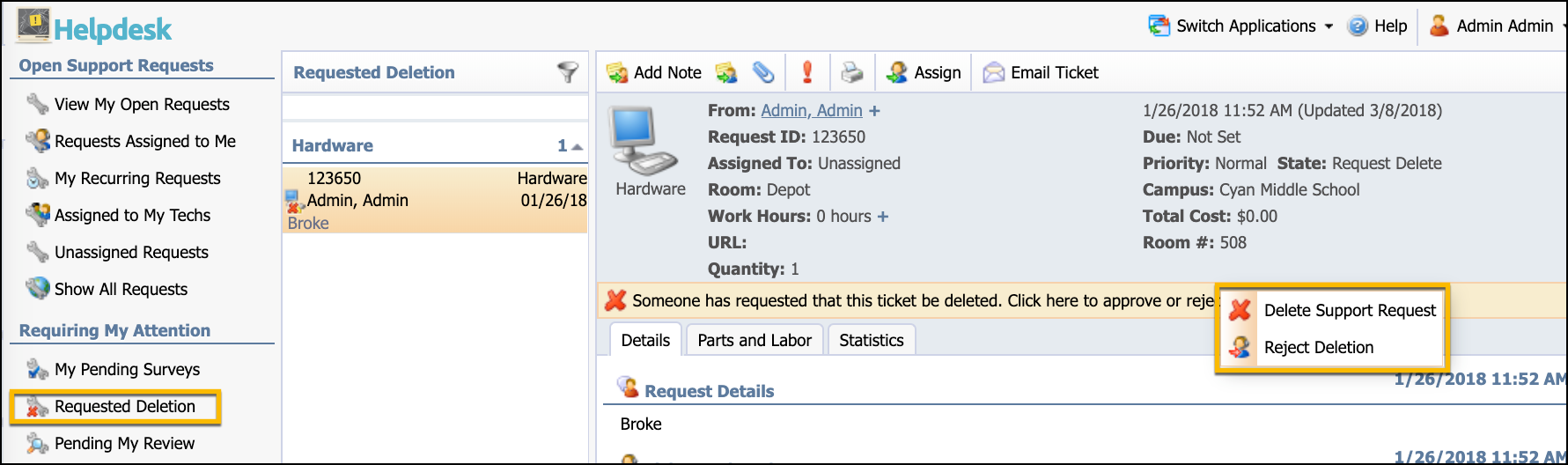This screenshot has width=1568, height=465.
Task: Click the Help icon link
Action: (1378, 26)
